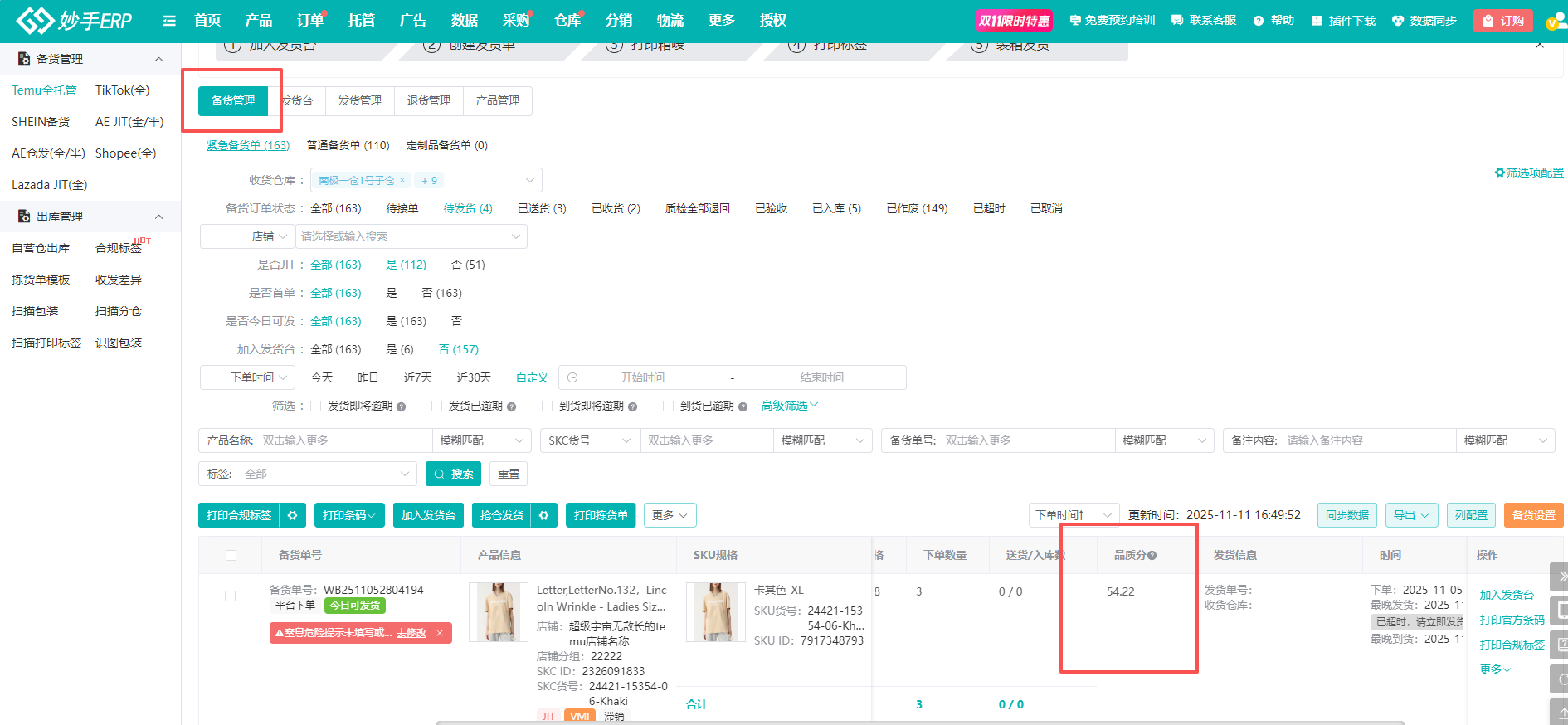1568x725 pixels.
Task: Dismiss the red warning tag with its X
Action: 440,633
